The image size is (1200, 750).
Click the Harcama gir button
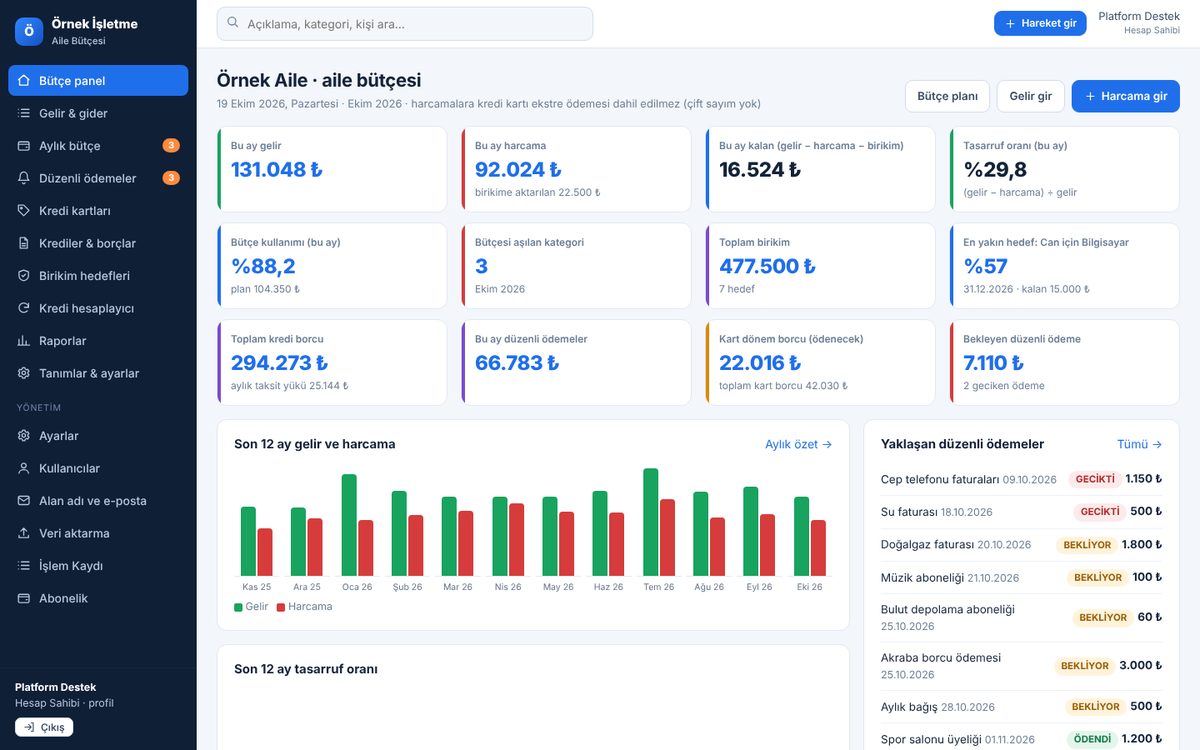[1126, 96]
